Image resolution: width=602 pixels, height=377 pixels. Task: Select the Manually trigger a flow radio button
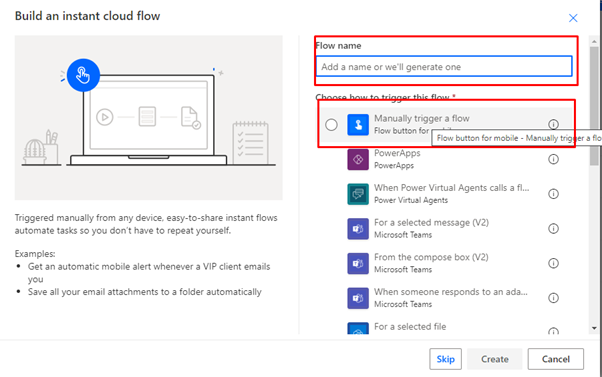point(331,125)
